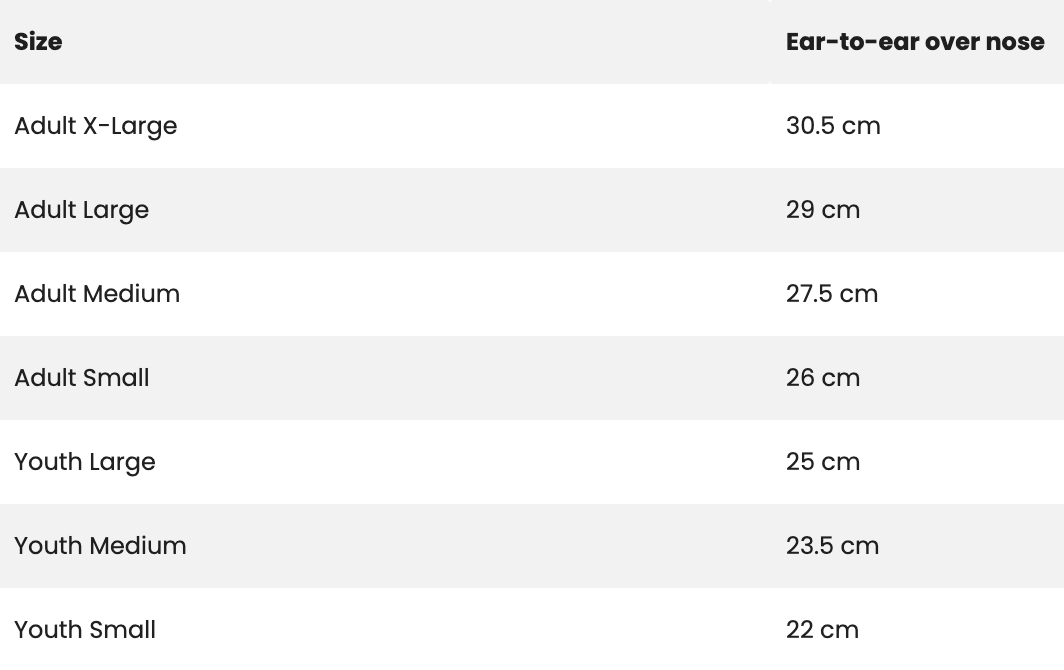The width and height of the screenshot is (1064, 670).
Task: Click the Youth Large size cell
Action: pyautogui.click(x=85, y=462)
